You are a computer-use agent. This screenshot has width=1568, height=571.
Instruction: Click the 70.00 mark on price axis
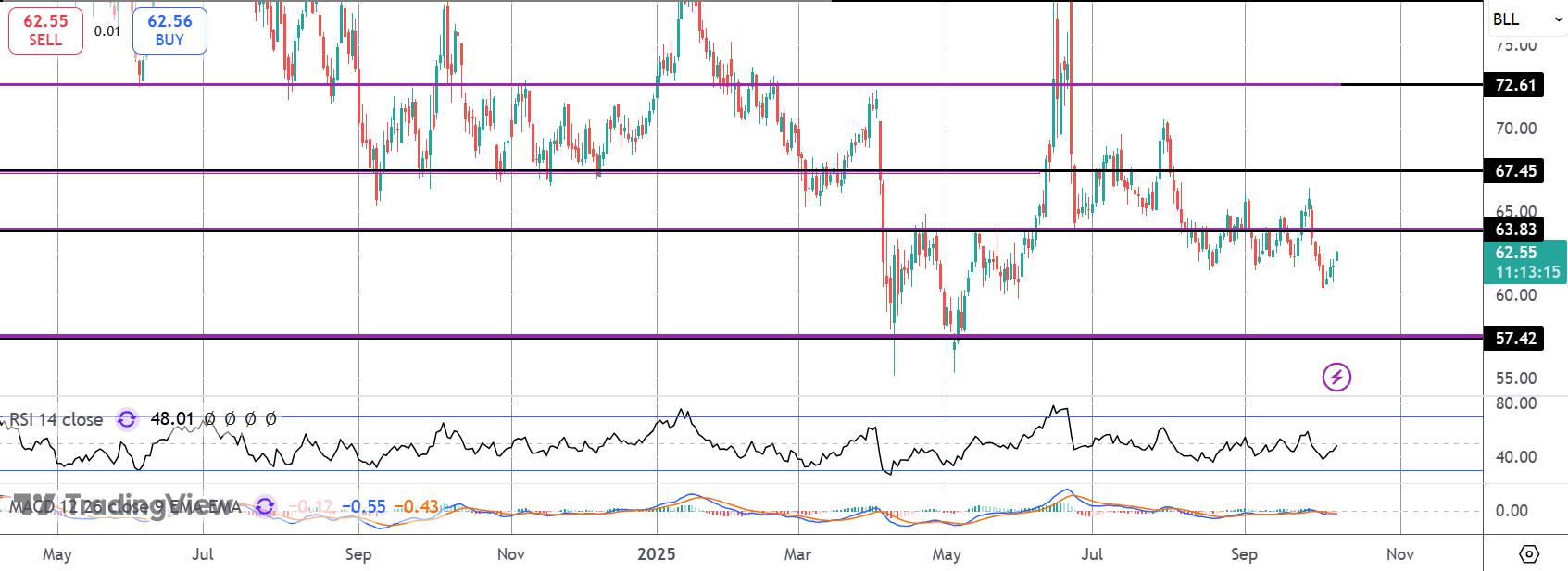point(1515,129)
